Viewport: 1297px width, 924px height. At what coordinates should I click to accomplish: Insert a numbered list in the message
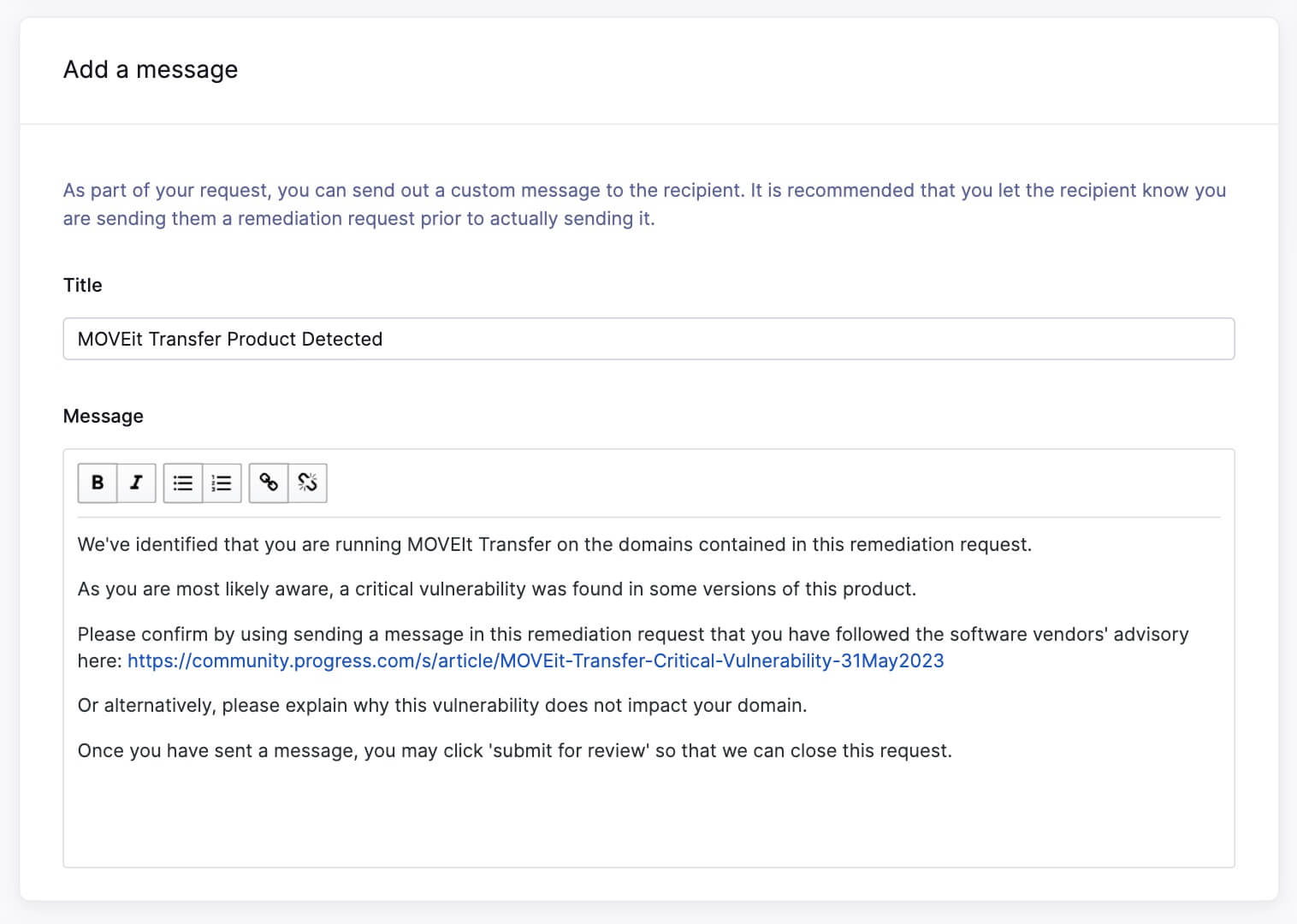pyautogui.click(x=222, y=483)
